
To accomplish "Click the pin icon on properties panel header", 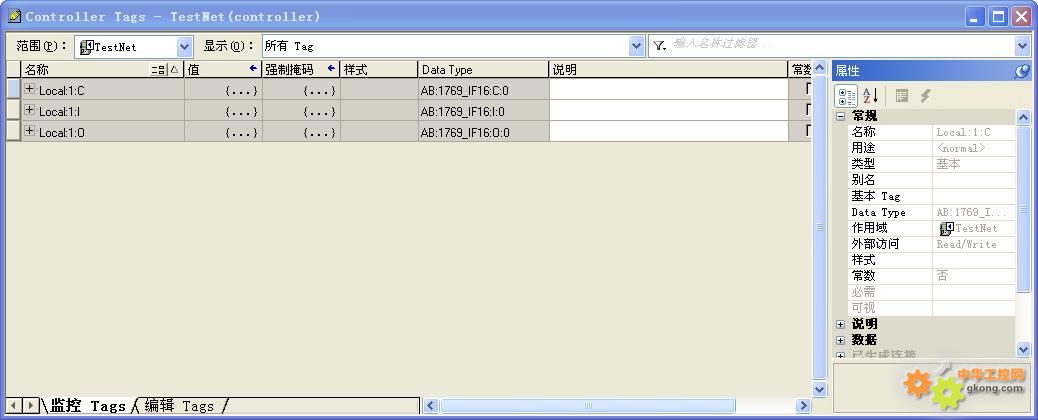I will [1022, 71].
